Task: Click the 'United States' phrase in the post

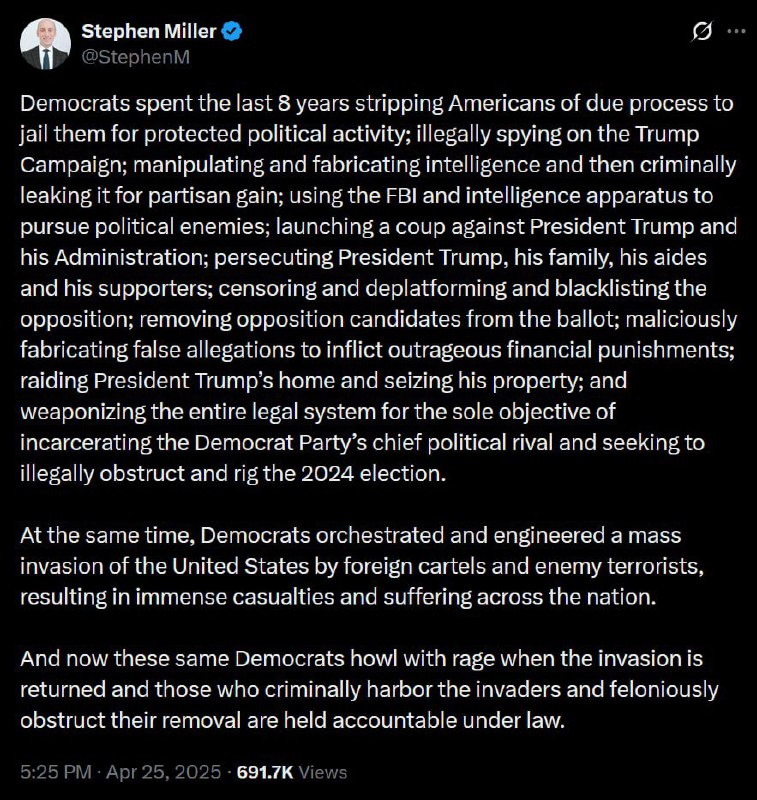Action: [240, 566]
